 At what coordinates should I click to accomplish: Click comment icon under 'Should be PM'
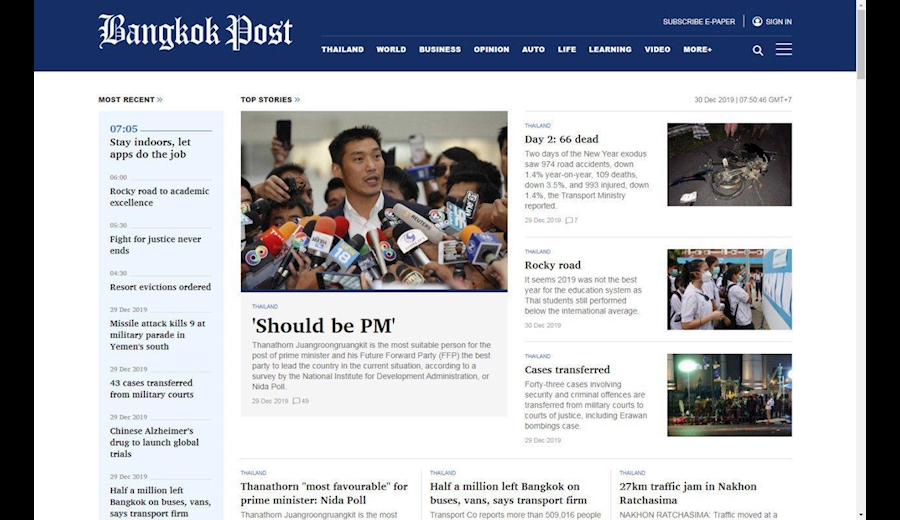[297, 401]
